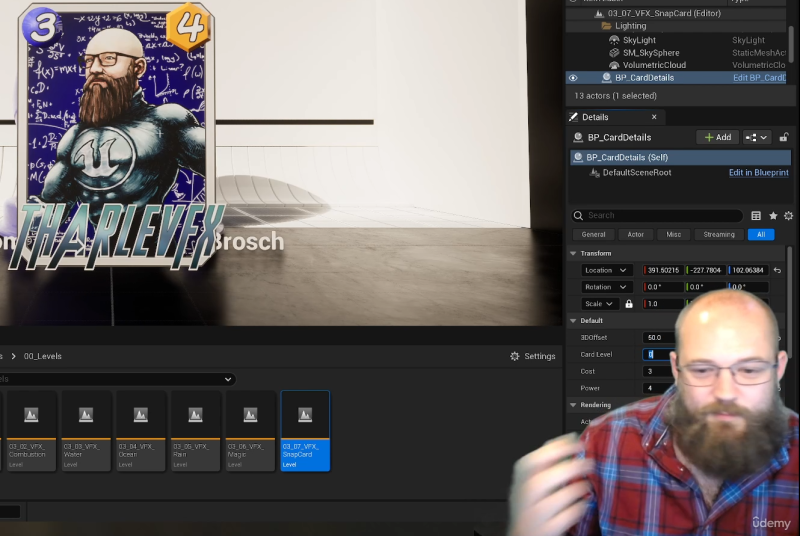Click the Location Y value field
The height and width of the screenshot is (536, 800).
(x=706, y=270)
